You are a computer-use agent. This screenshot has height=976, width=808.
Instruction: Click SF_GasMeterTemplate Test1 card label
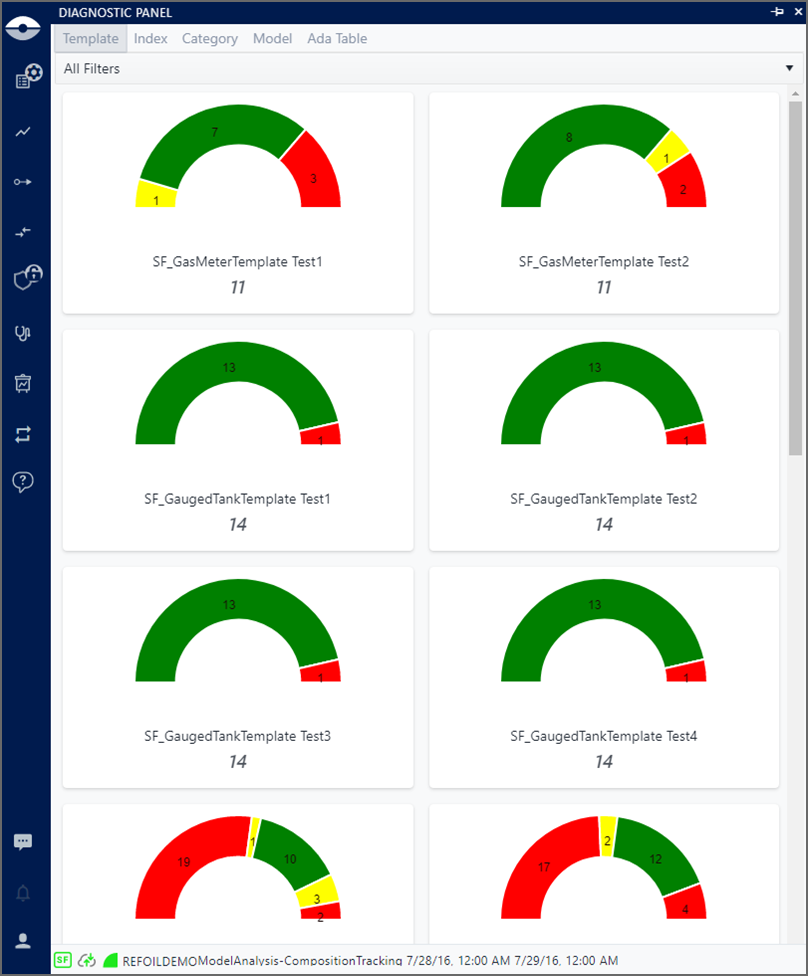[x=238, y=262]
